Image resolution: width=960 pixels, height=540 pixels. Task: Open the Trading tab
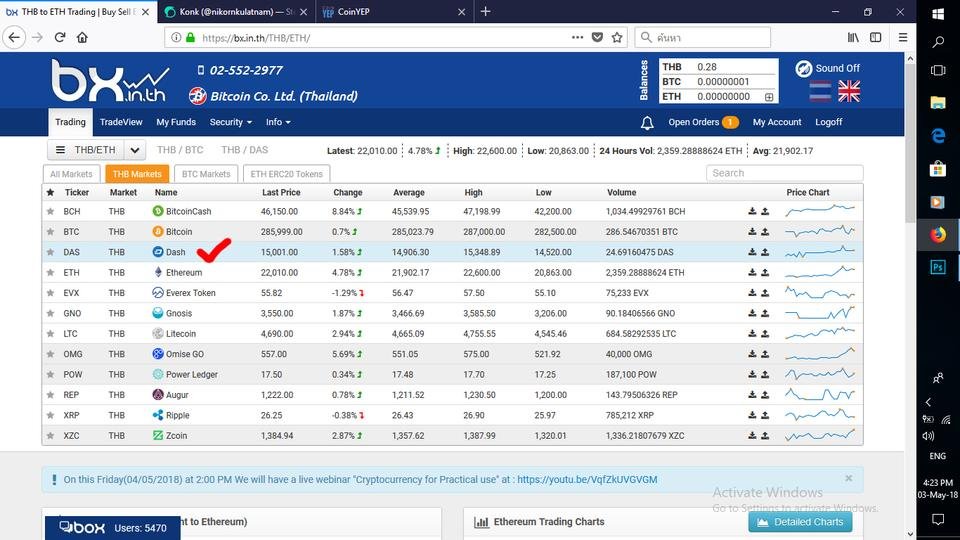[x=70, y=122]
